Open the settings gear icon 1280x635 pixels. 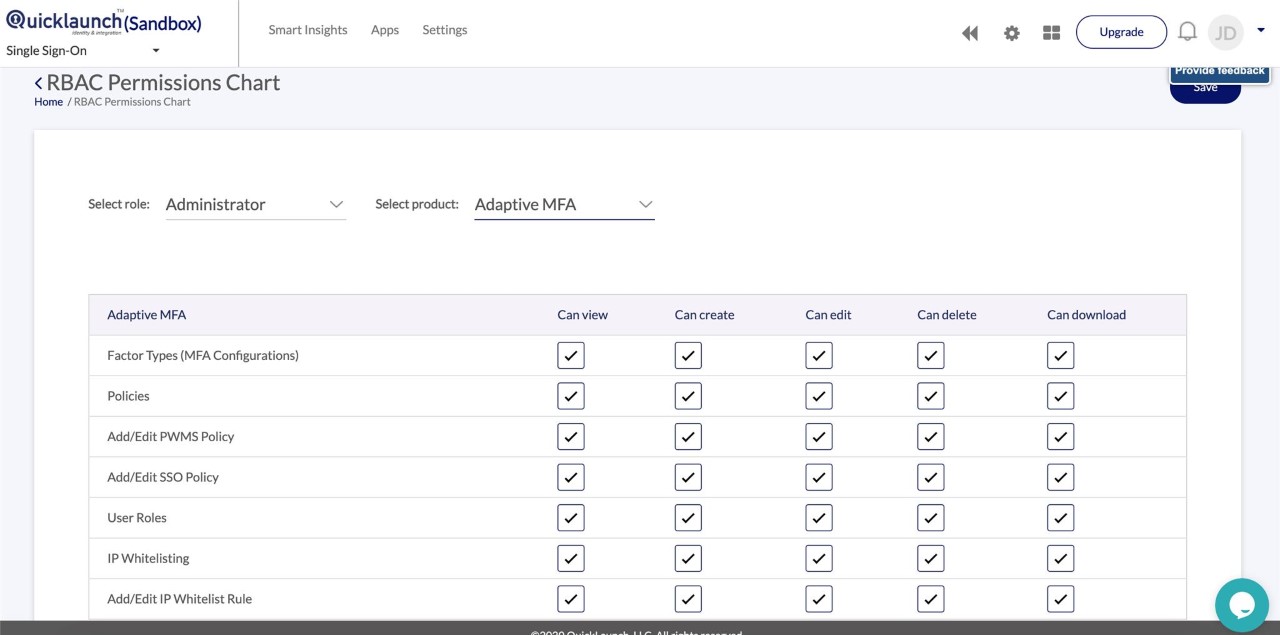1012,33
